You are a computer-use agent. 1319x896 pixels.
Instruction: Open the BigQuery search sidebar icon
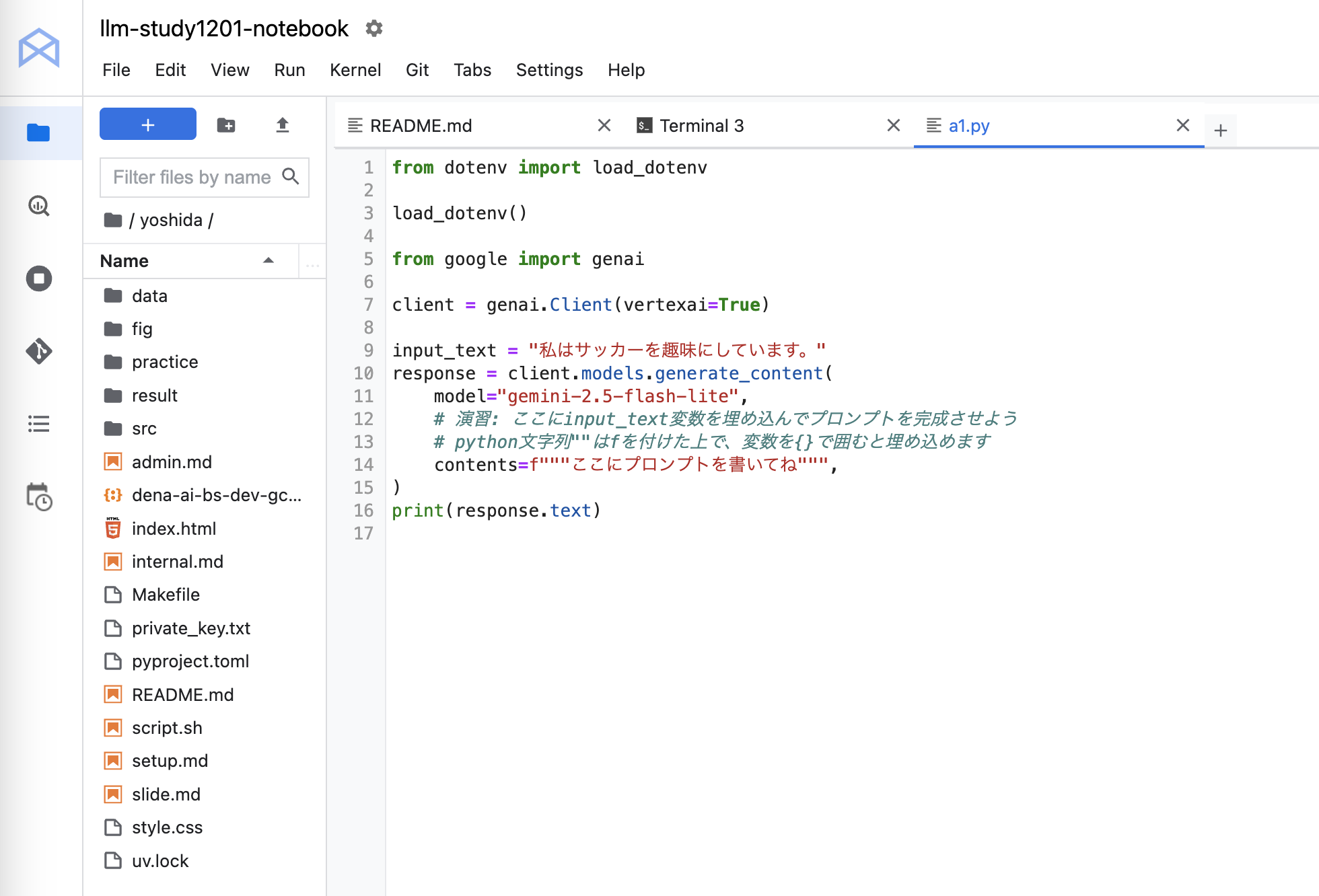[38, 206]
